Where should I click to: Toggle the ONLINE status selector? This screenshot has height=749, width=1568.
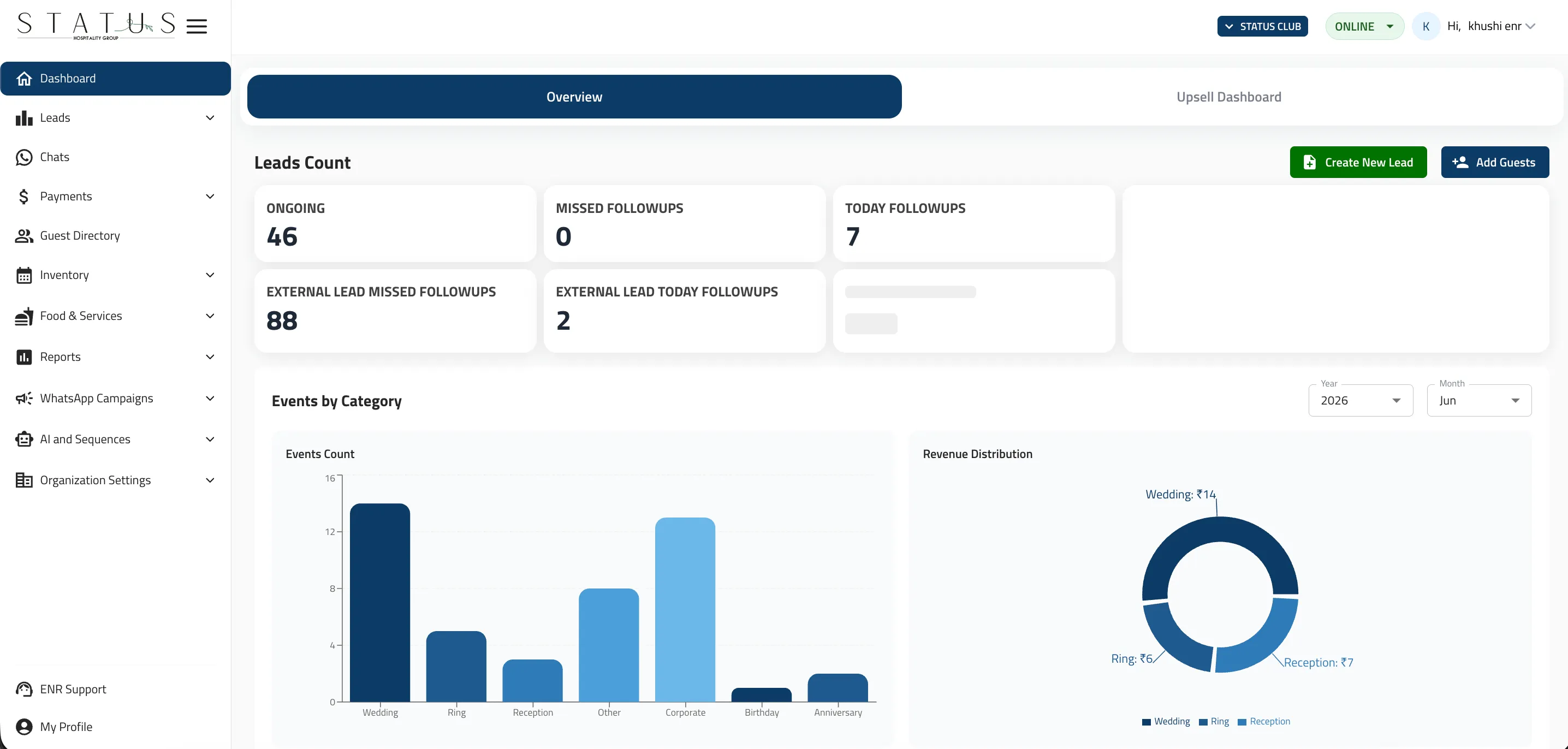(1364, 26)
